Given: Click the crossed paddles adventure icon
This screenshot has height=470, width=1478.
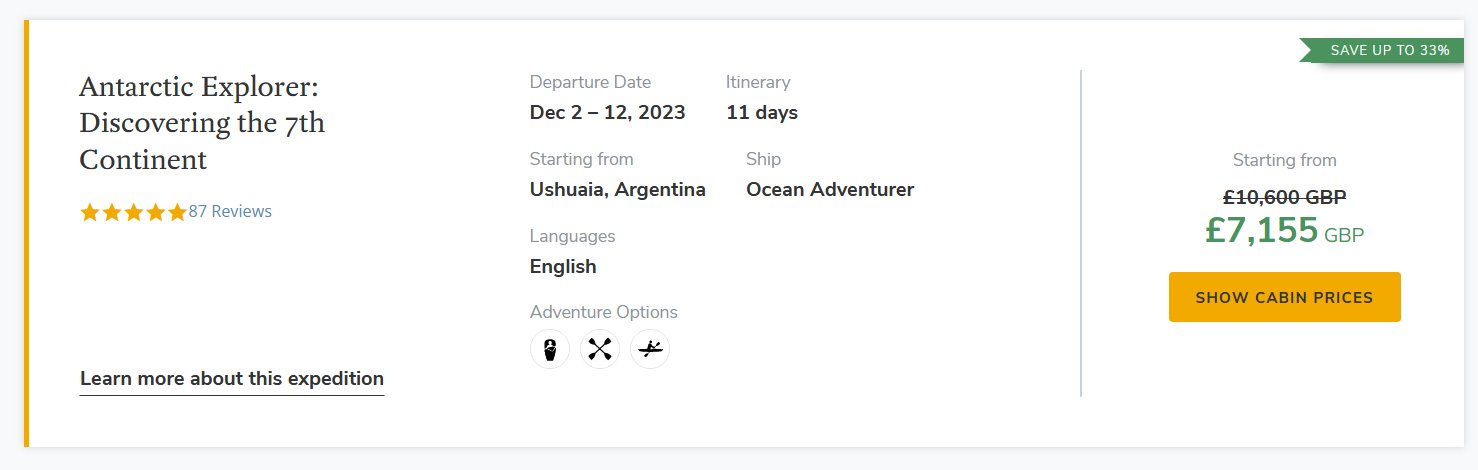Looking at the screenshot, I should click(x=600, y=349).
